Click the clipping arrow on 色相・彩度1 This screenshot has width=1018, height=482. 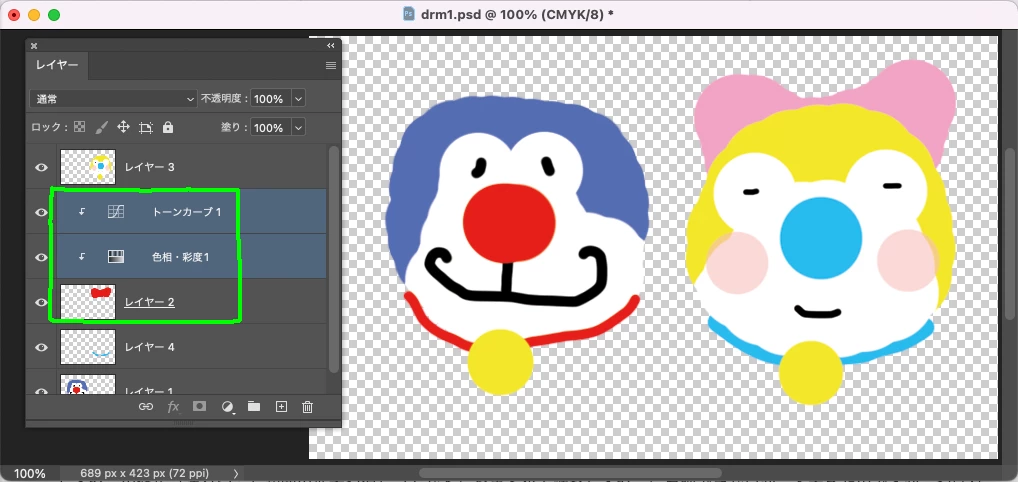82,257
